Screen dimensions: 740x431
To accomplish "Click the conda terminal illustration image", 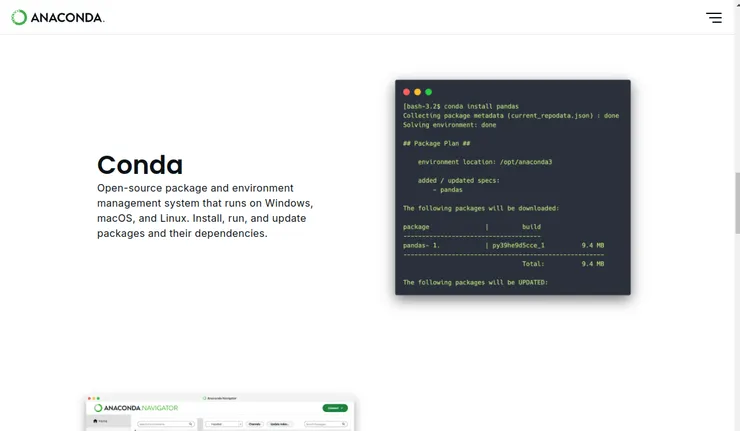I will click(x=513, y=187).
